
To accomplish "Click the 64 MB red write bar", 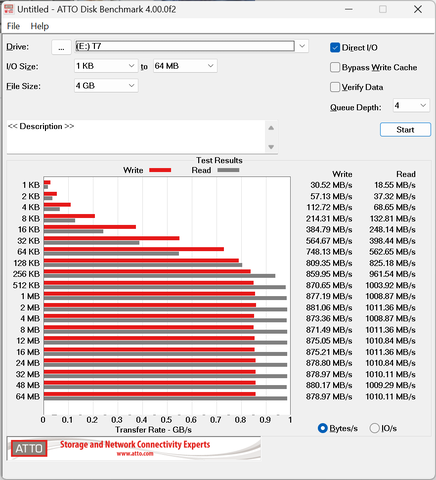I will (149, 394).
